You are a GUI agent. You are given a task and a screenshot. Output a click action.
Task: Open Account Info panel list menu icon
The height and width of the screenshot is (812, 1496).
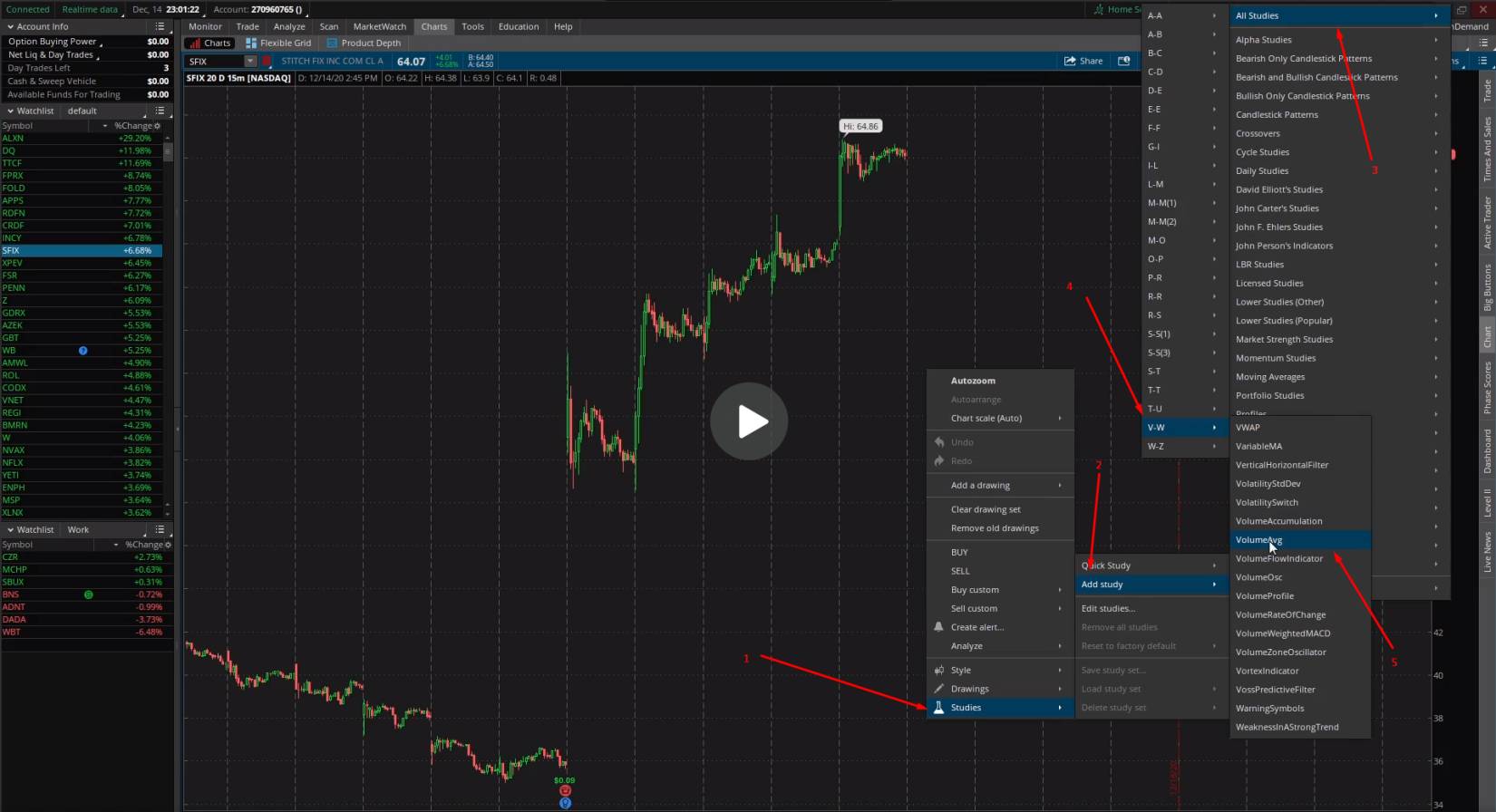(x=160, y=26)
